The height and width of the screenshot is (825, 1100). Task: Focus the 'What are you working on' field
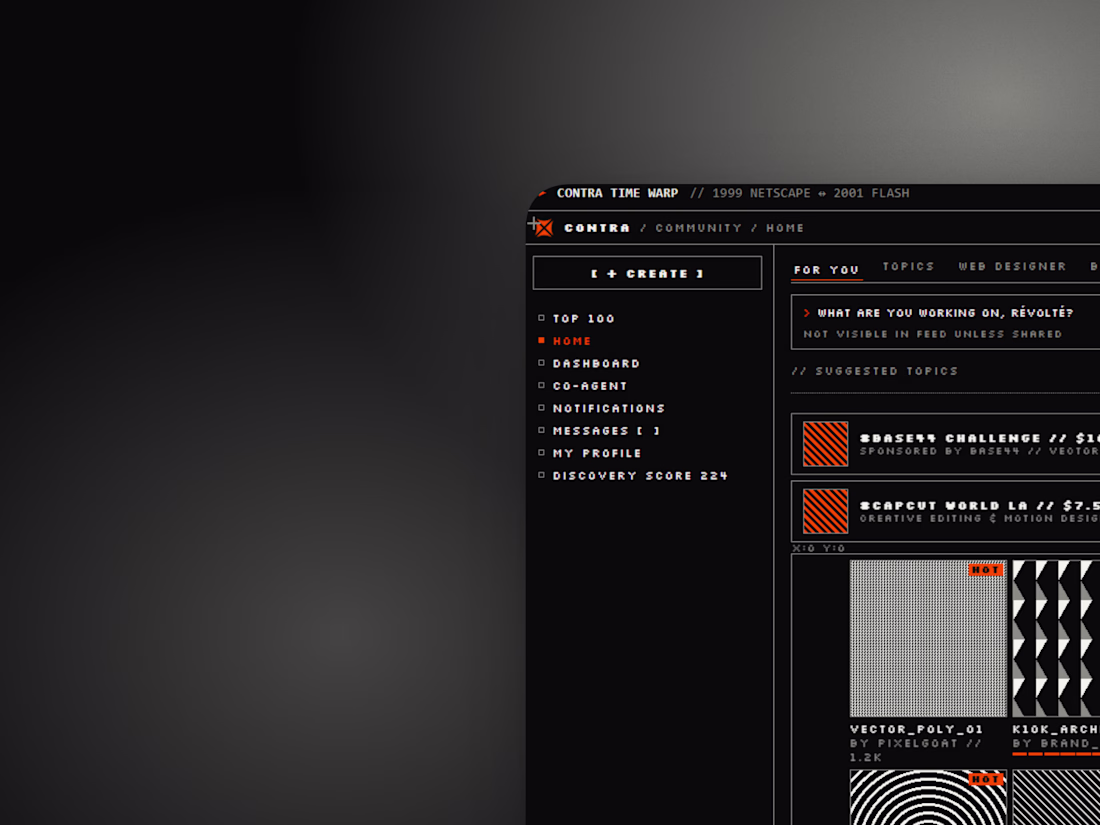(946, 322)
